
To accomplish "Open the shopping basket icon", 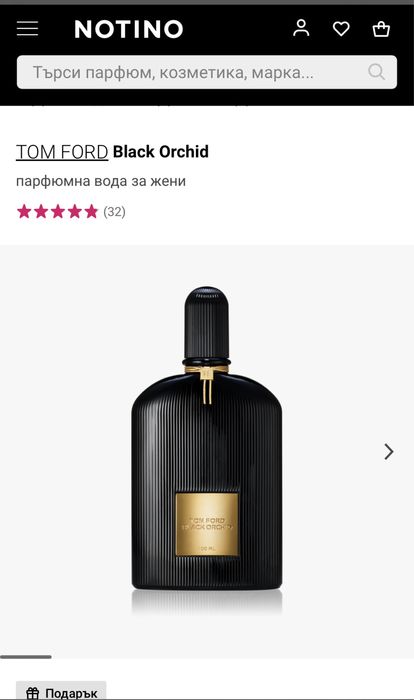I will [381, 29].
